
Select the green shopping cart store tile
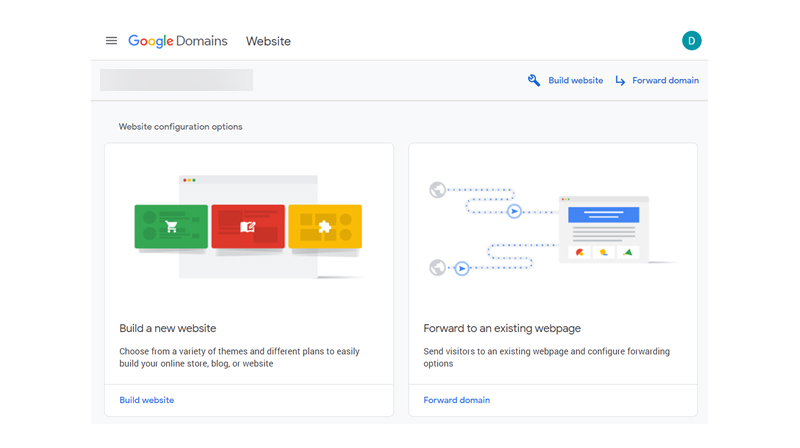171,227
